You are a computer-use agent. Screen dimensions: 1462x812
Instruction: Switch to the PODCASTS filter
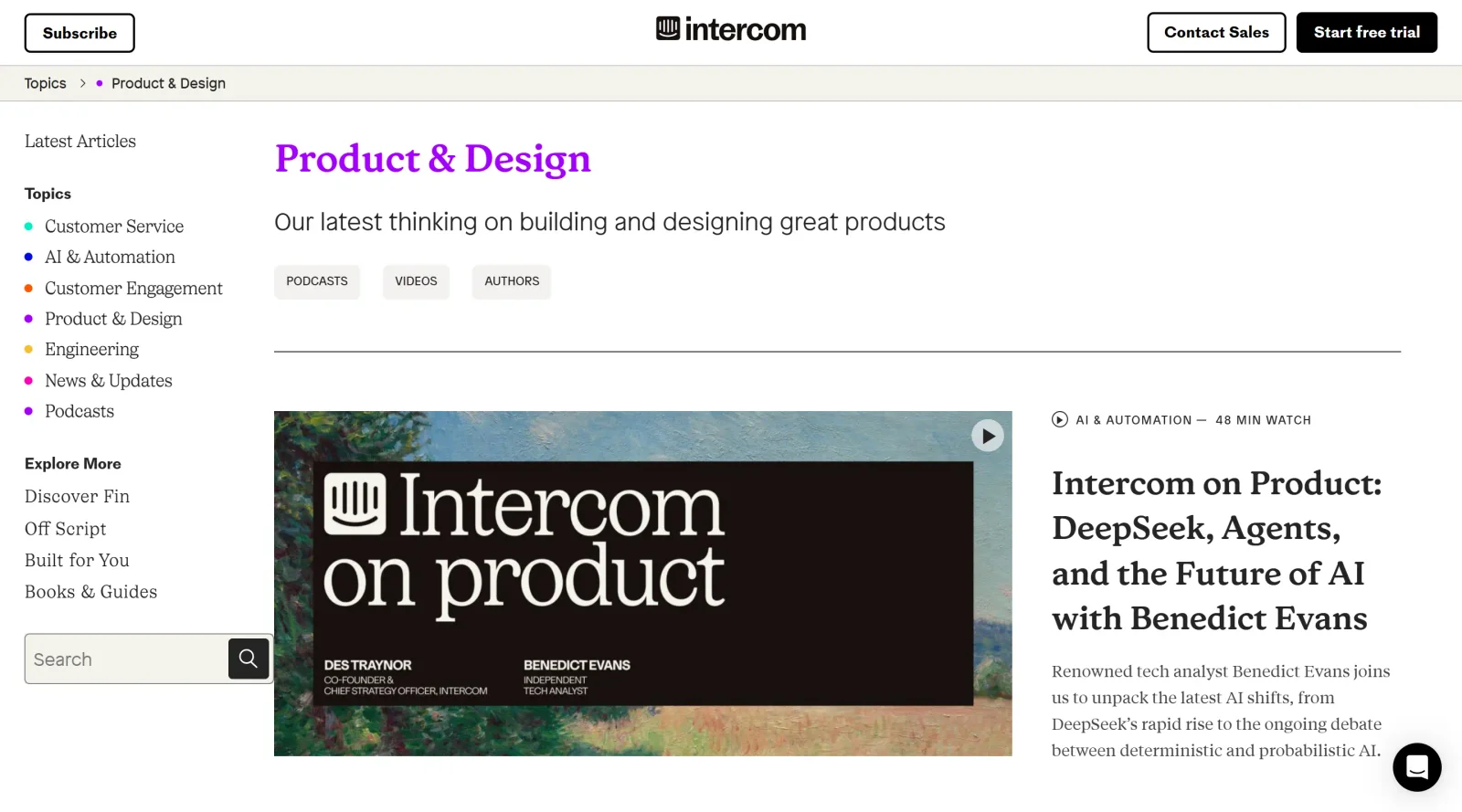[x=316, y=281]
